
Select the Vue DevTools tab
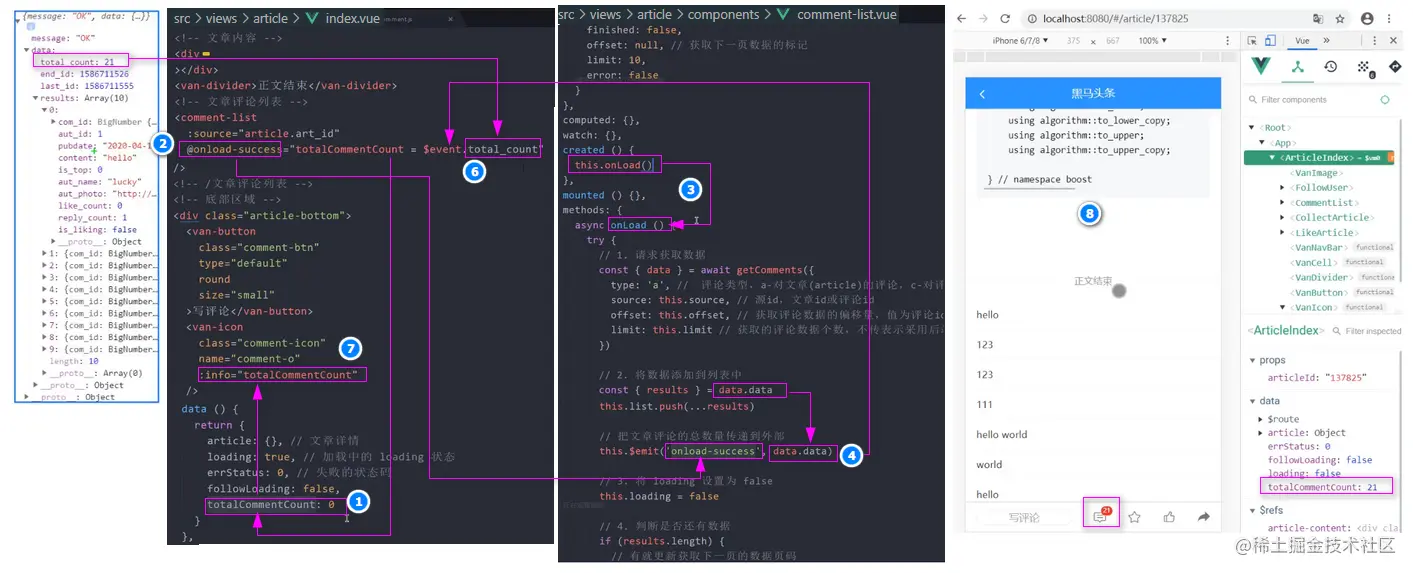[1302, 41]
